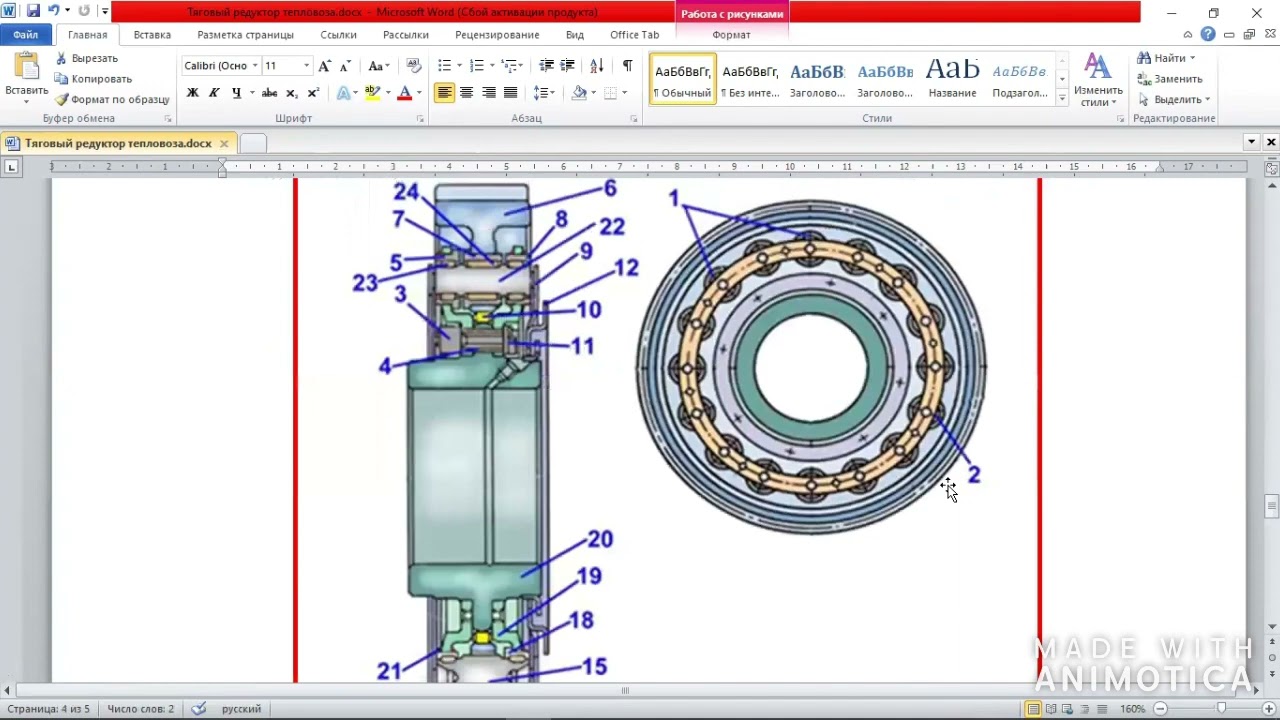1280x720 pixels.
Task: Decrease font size with shrink-font icon
Action: tap(345, 66)
